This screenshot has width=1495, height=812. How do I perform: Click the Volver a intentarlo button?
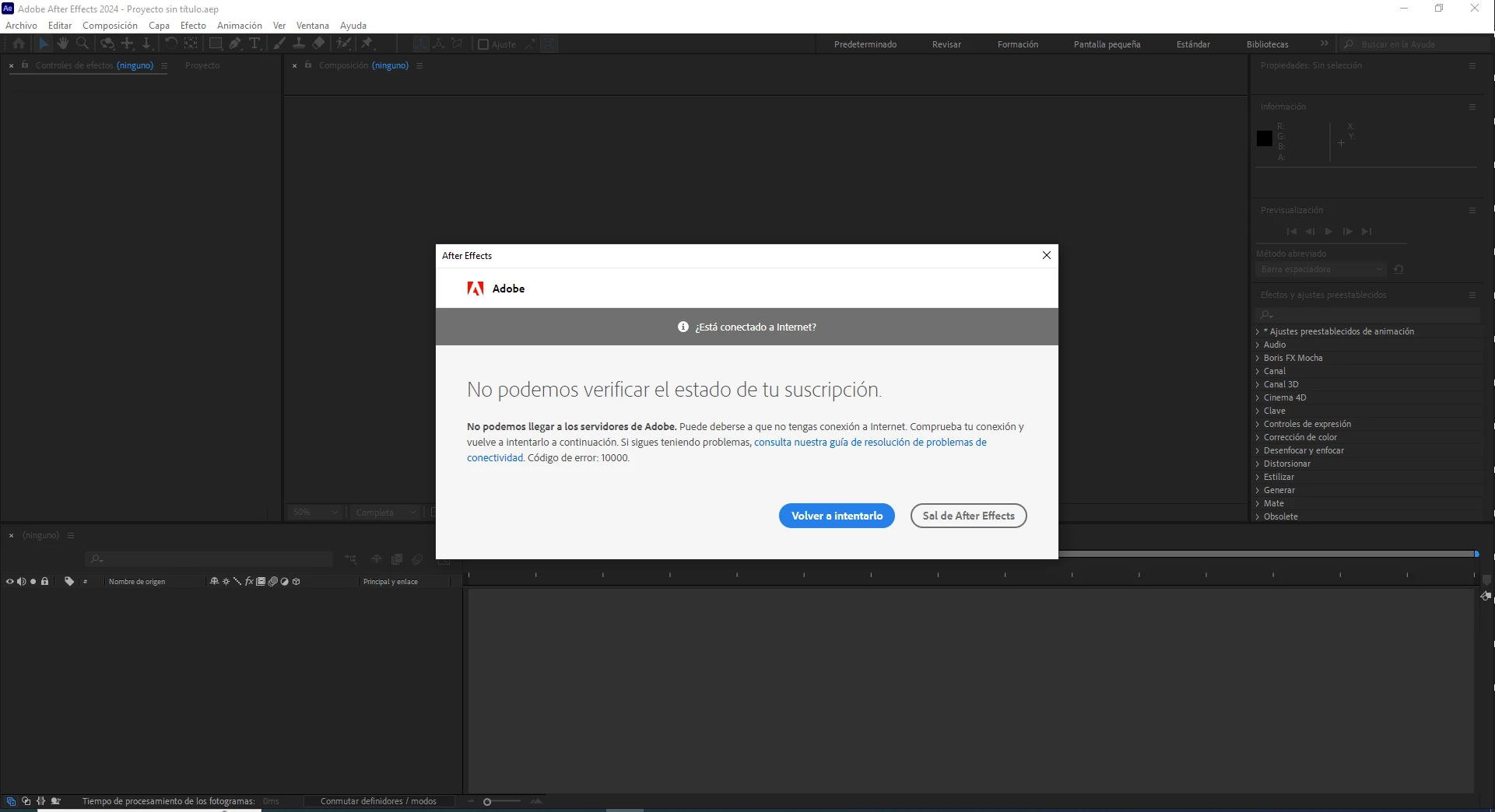pyautogui.click(x=837, y=516)
